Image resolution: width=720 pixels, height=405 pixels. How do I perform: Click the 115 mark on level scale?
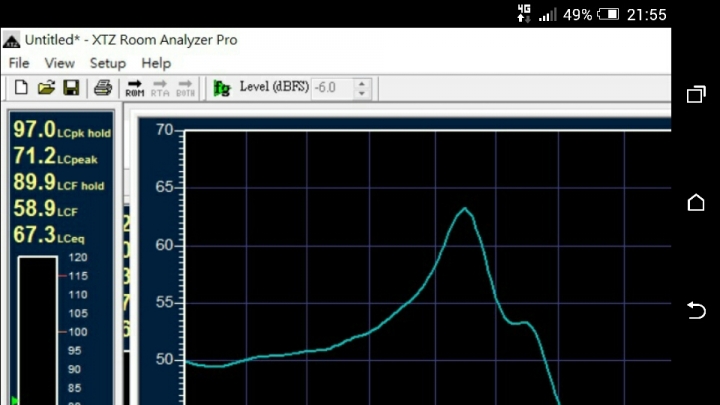(x=78, y=276)
